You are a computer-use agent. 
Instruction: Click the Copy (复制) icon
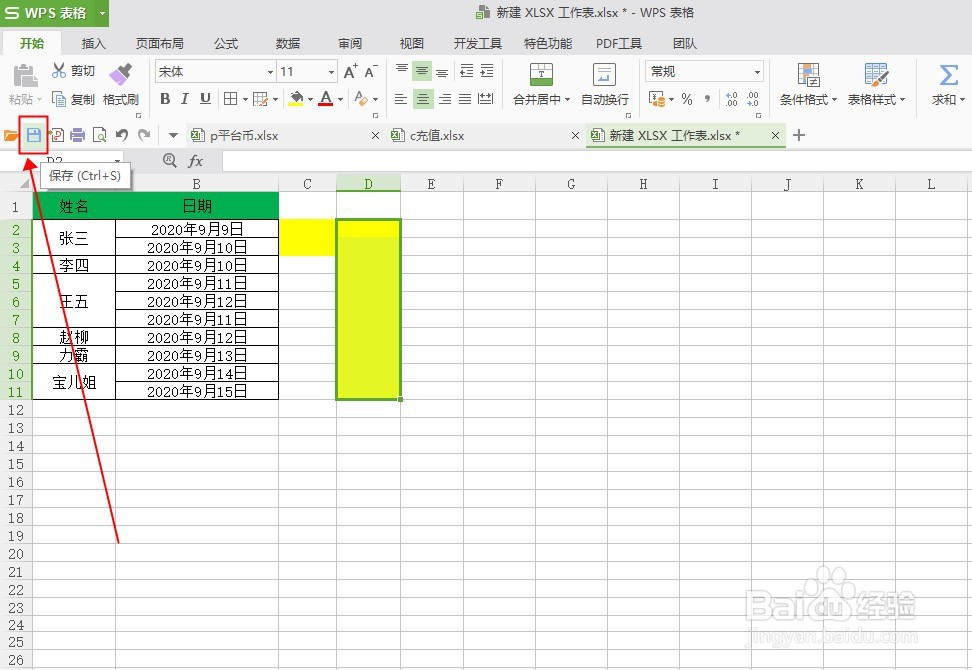point(59,99)
